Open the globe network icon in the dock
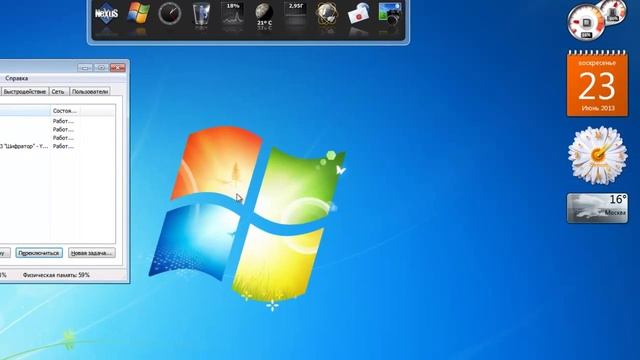The height and width of the screenshot is (360, 640). click(x=327, y=14)
